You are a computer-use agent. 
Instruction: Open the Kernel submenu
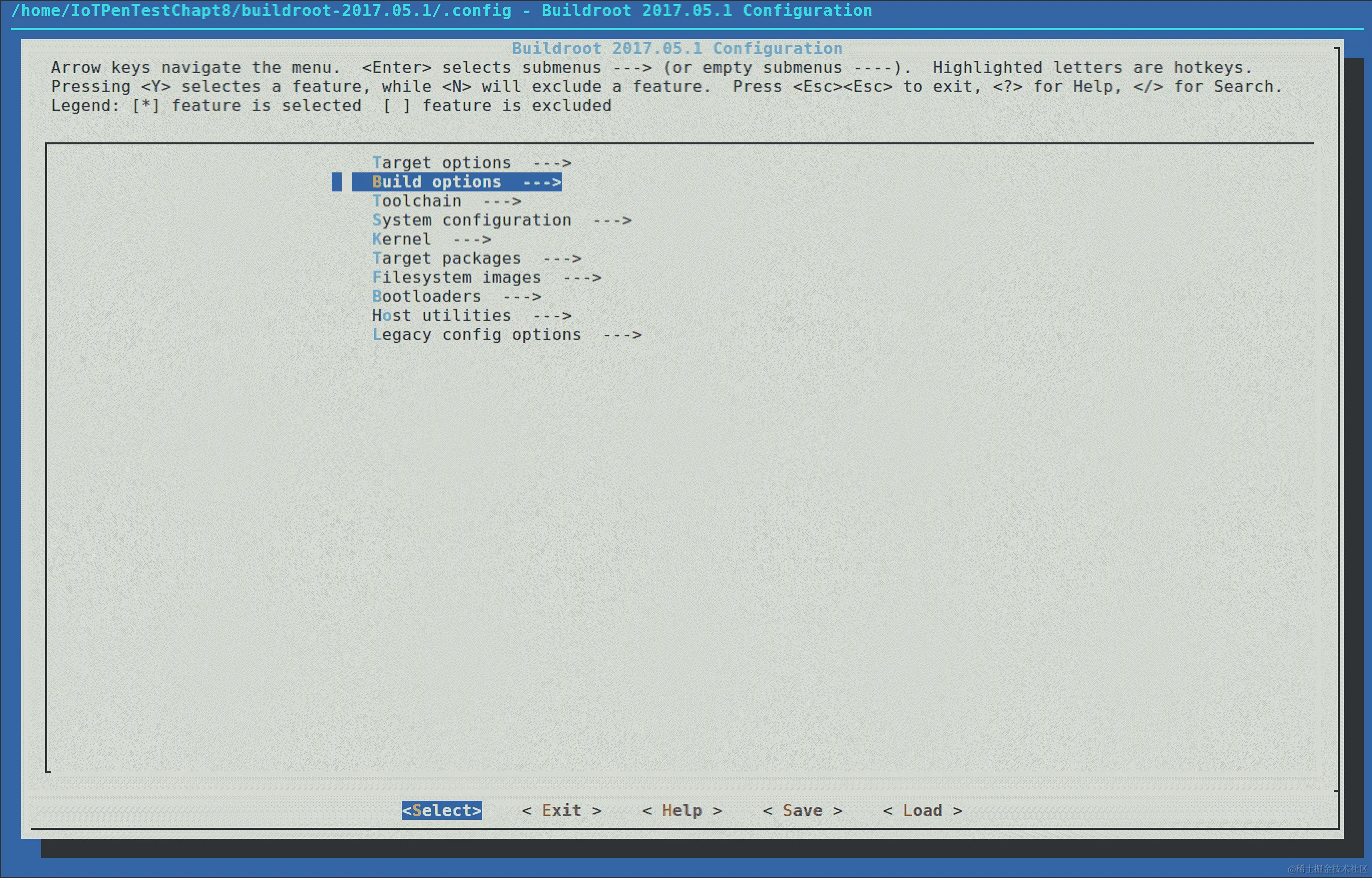click(431, 240)
